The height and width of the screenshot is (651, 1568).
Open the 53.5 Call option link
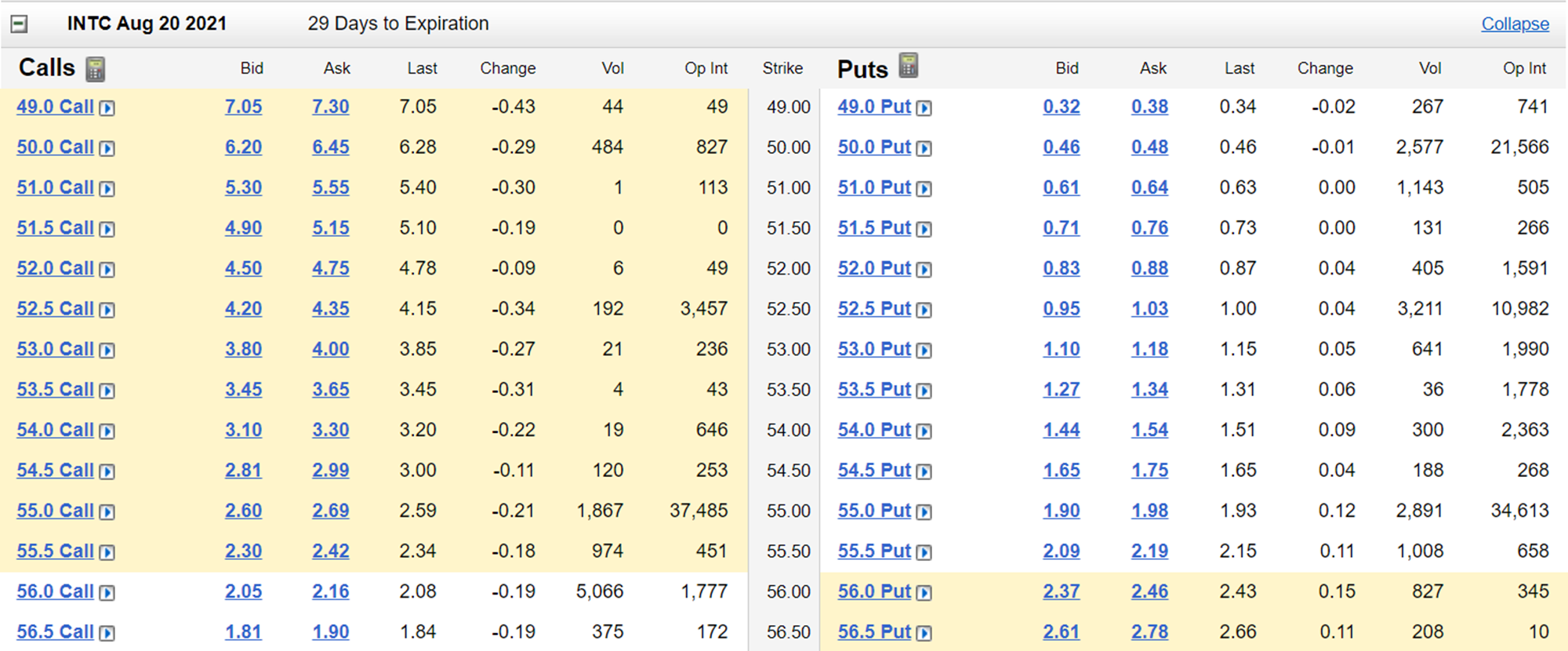pos(55,389)
